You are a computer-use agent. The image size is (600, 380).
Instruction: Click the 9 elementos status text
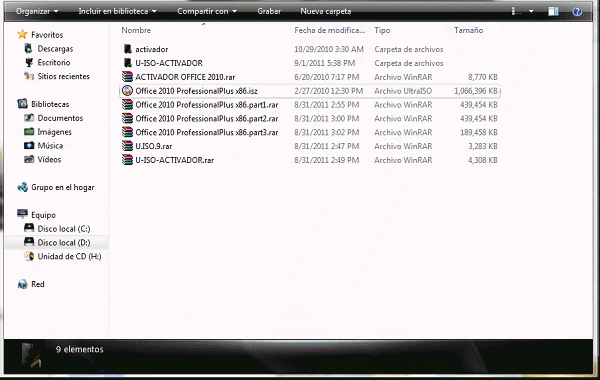point(80,349)
